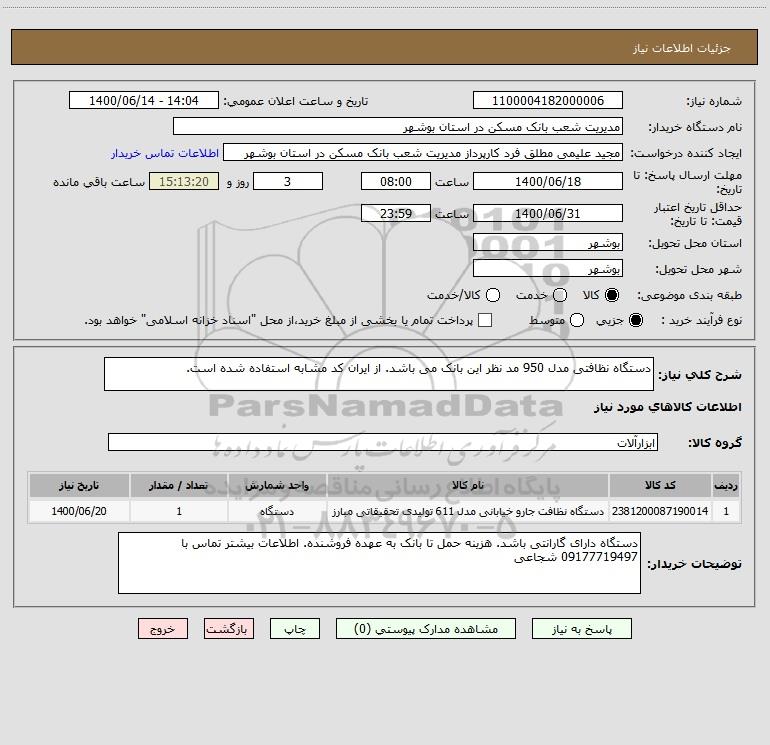Viewport: 770px width, 745px height.
Task: Click the واحد شمارش column header
Action: click(277, 485)
